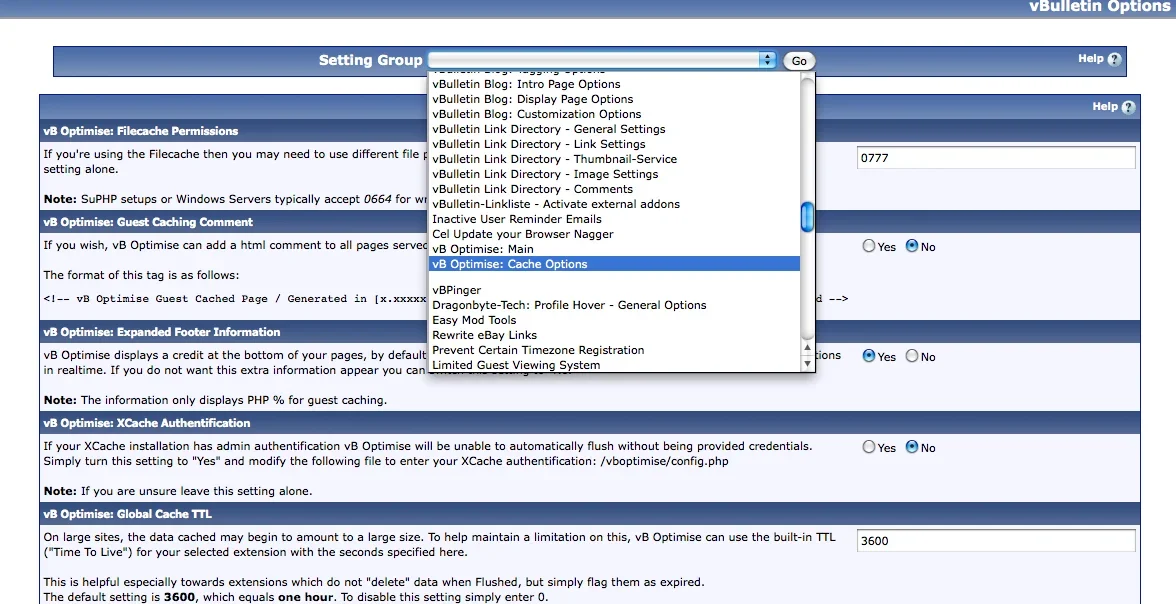1176x604 pixels.
Task: Select 'Inactive User Reminder Emails' option
Action: (517, 219)
